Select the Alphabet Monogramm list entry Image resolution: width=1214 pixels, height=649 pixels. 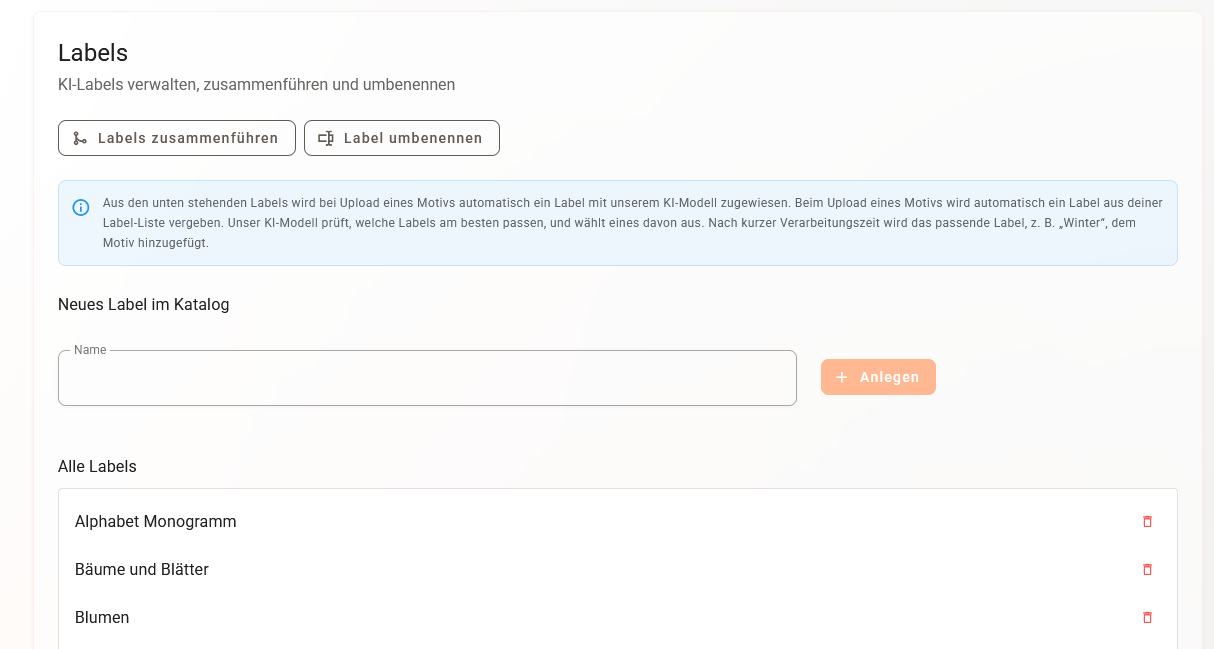156,521
